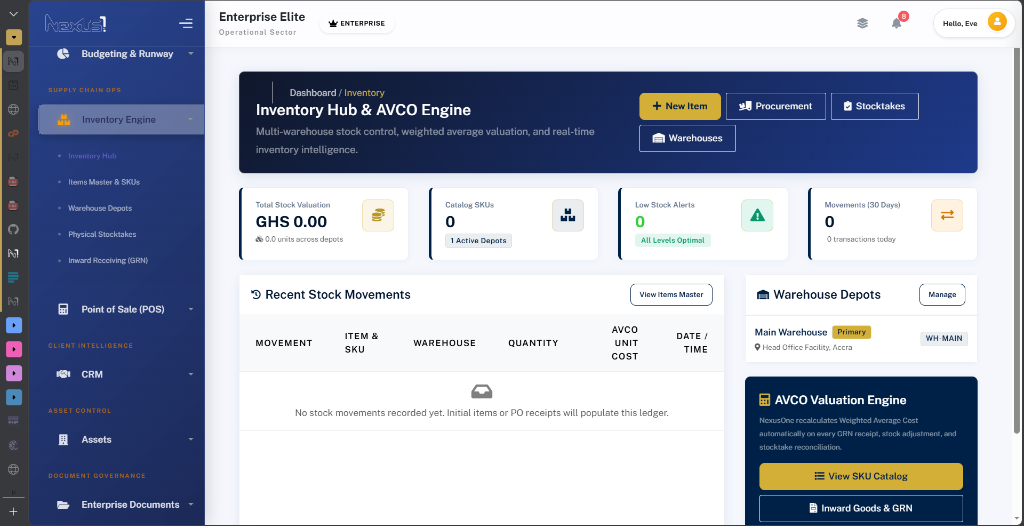Screen dimensions: 1024x526
Task: Click the Point of Sale calculator icon
Action: coord(63,309)
